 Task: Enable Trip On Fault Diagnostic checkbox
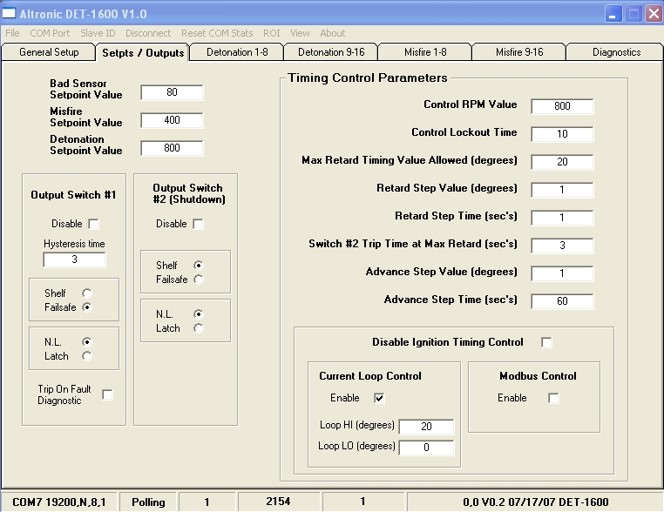tap(108, 395)
